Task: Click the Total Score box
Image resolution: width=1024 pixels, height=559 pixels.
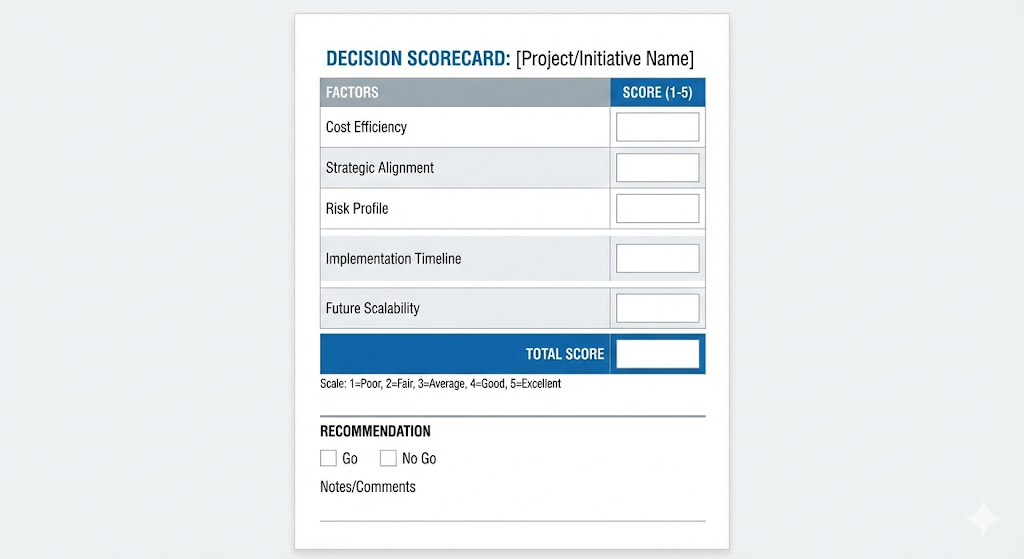Action: coord(657,354)
